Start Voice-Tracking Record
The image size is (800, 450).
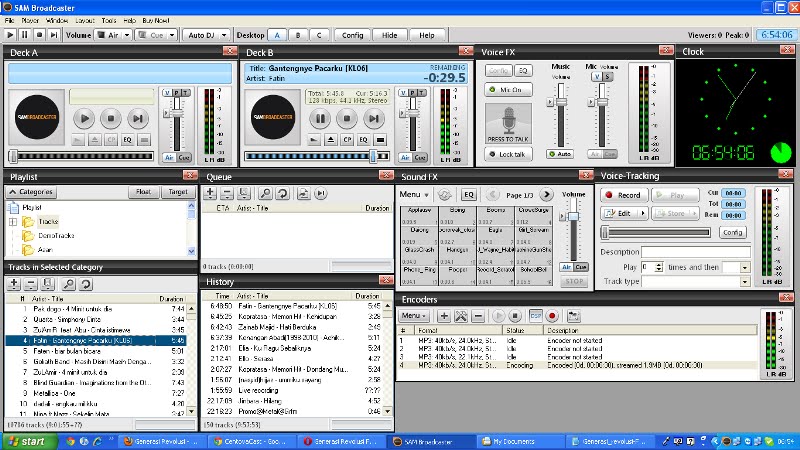tap(623, 195)
